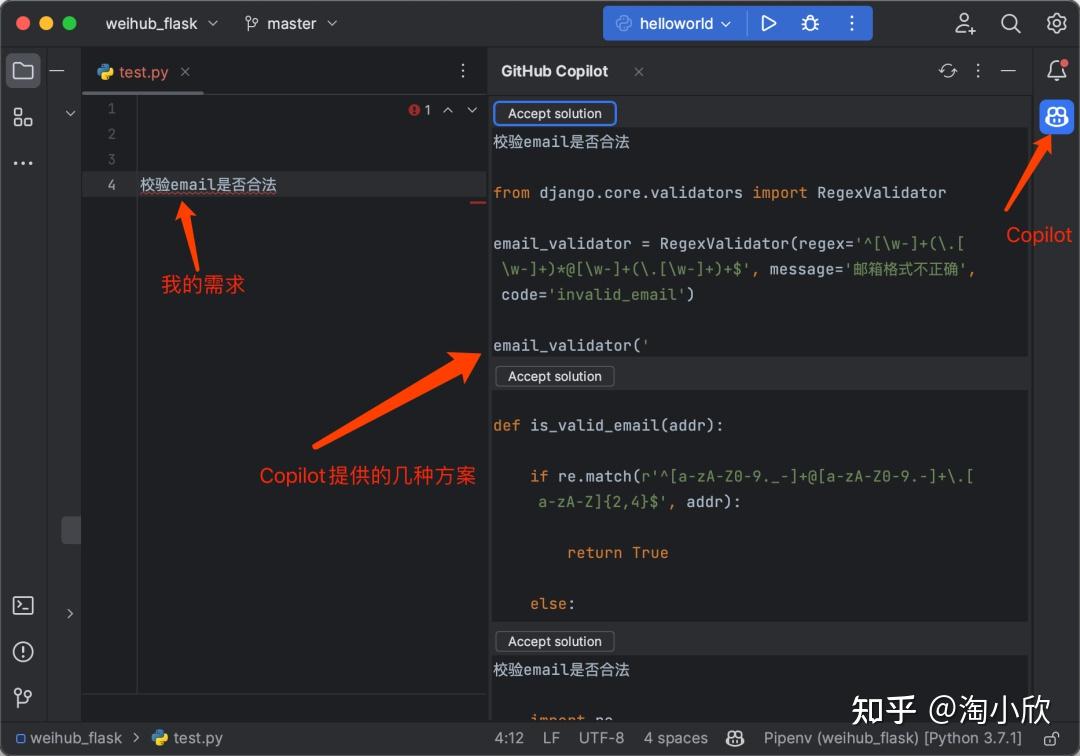This screenshot has height=756, width=1080.
Task: Change UTF-8 file encoding
Action: coord(601,738)
